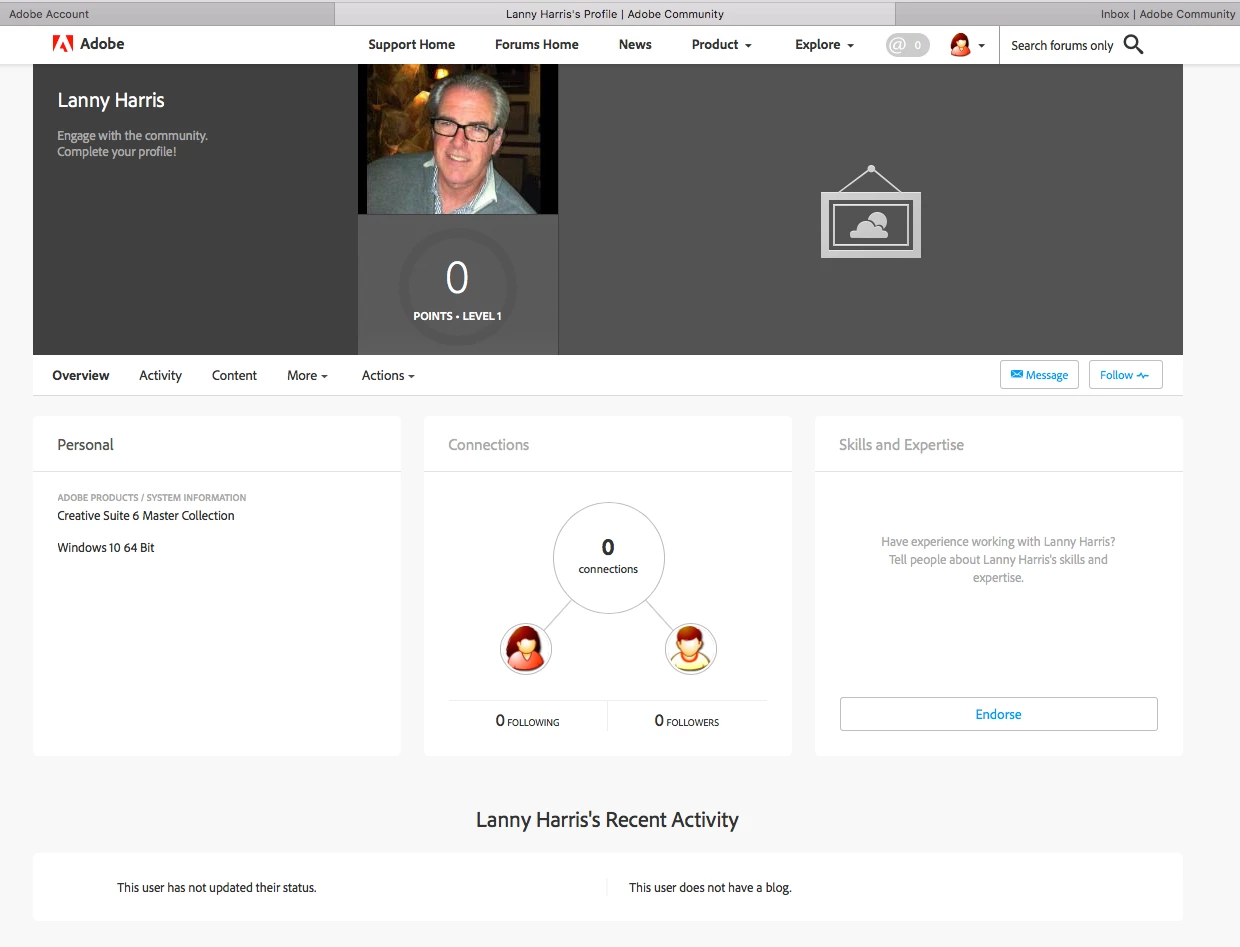1240x947 pixels.
Task: Click the Lanny Harris name heading
Action: pyautogui.click(x=111, y=100)
